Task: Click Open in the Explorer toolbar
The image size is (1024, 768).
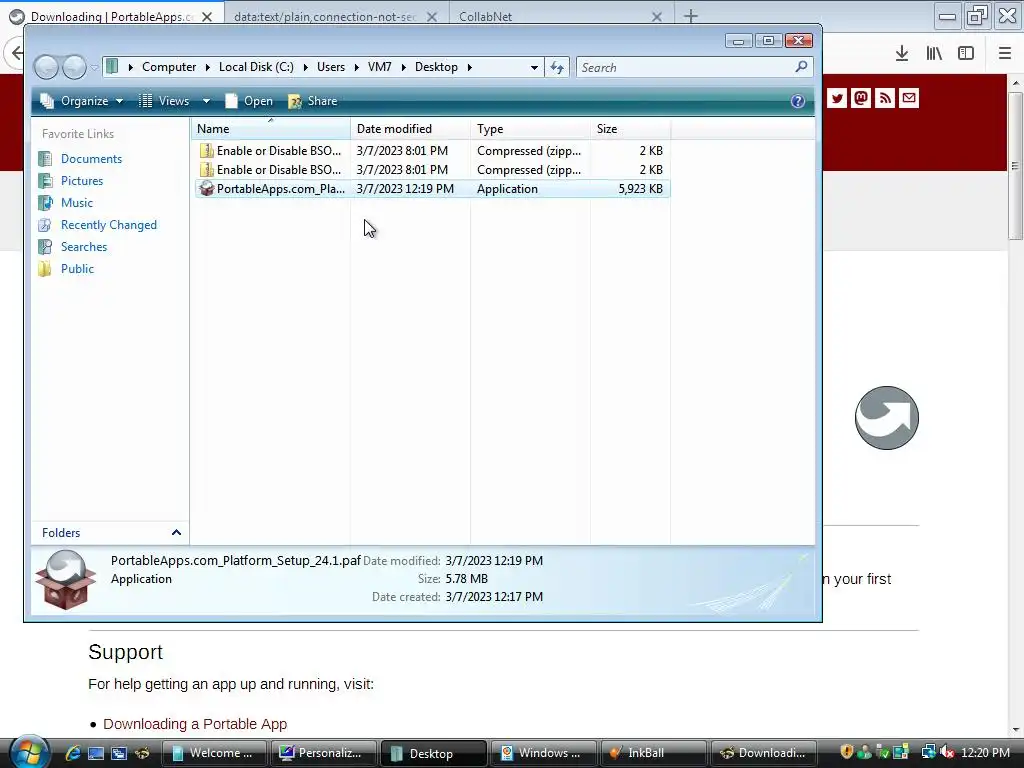Action: coord(249,101)
